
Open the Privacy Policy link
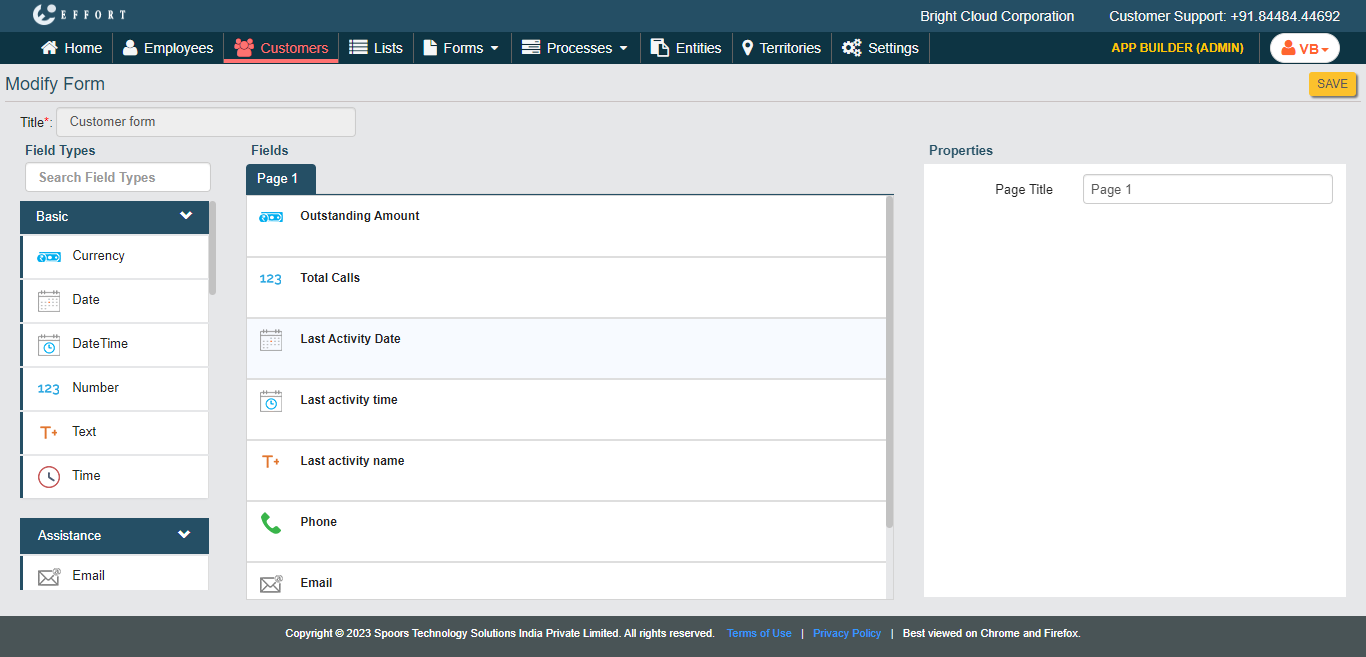[x=846, y=633]
